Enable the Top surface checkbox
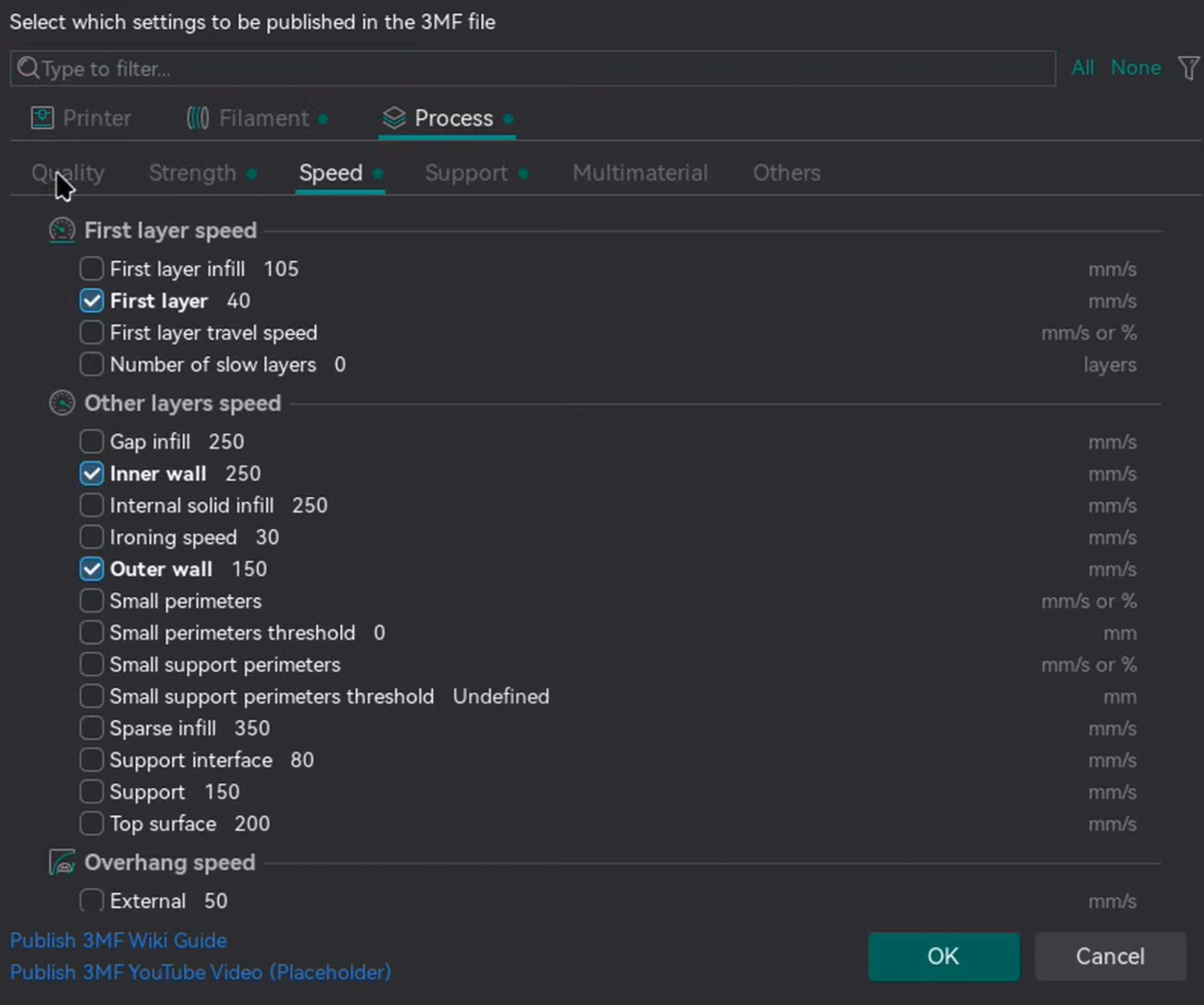 91,824
